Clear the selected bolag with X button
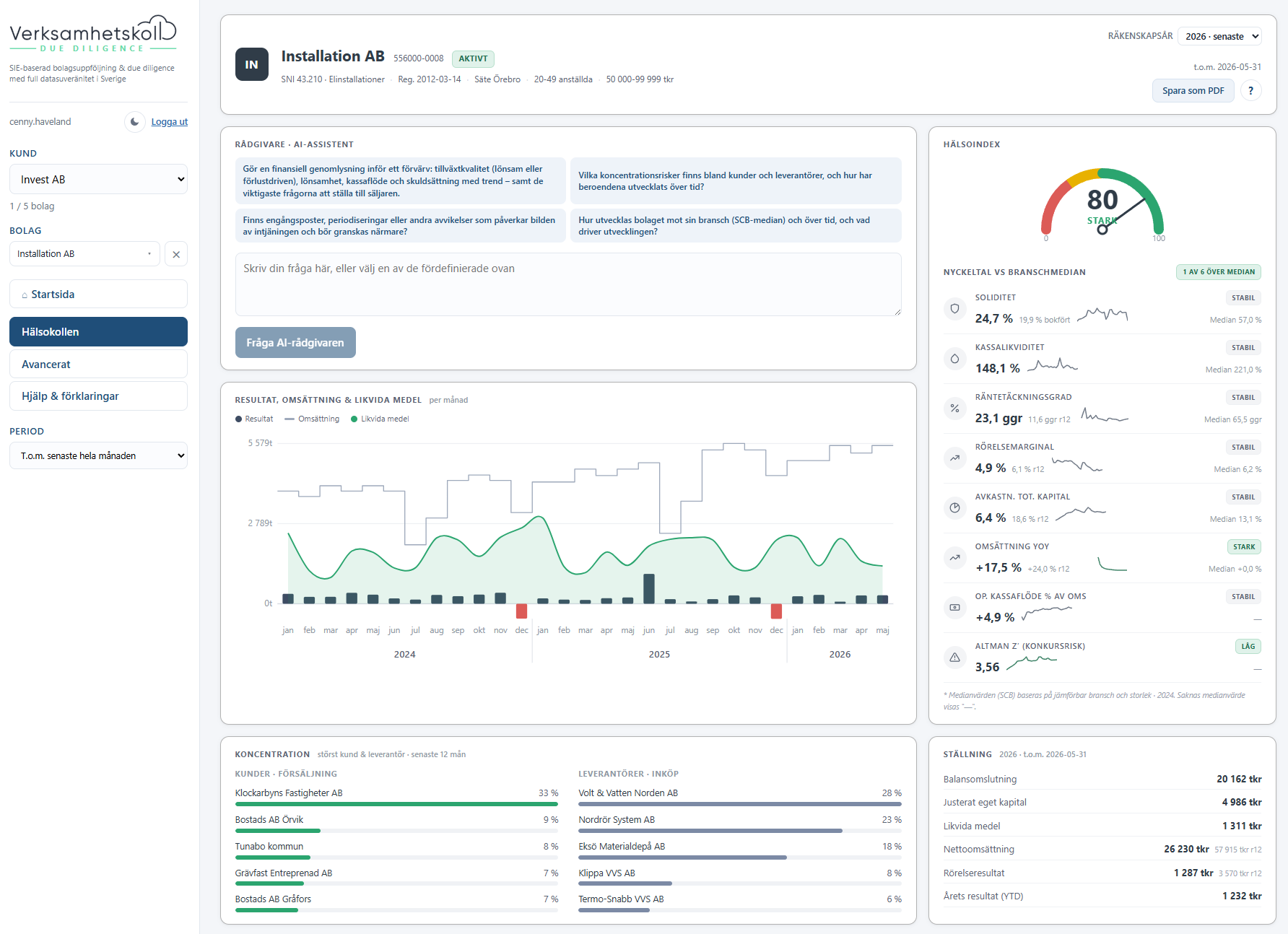Viewport: 1288px width, 934px height. pyautogui.click(x=176, y=254)
